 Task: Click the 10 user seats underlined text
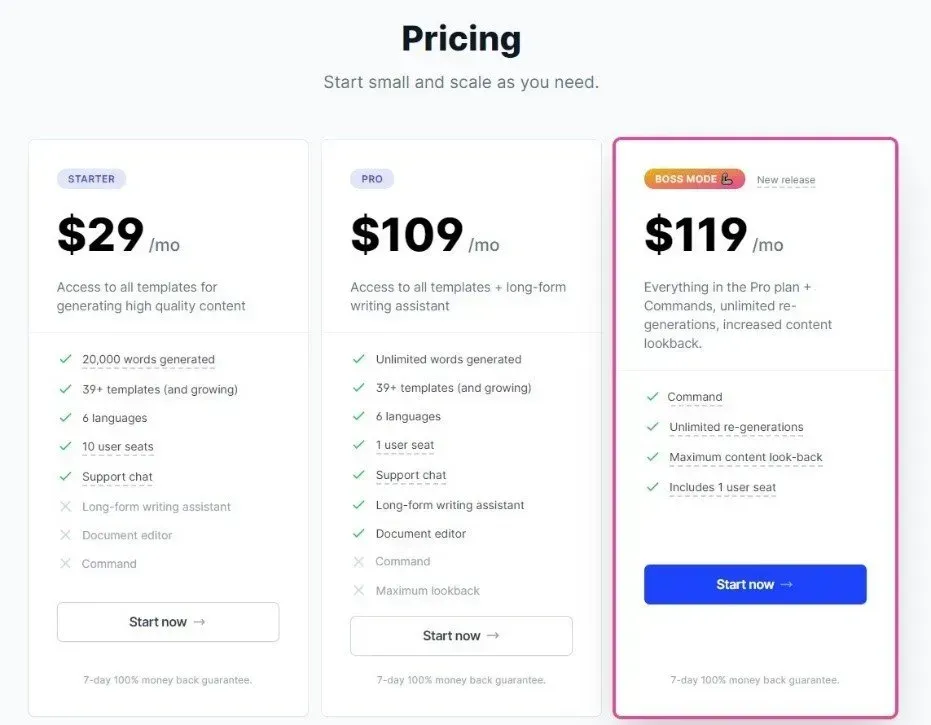pos(118,447)
